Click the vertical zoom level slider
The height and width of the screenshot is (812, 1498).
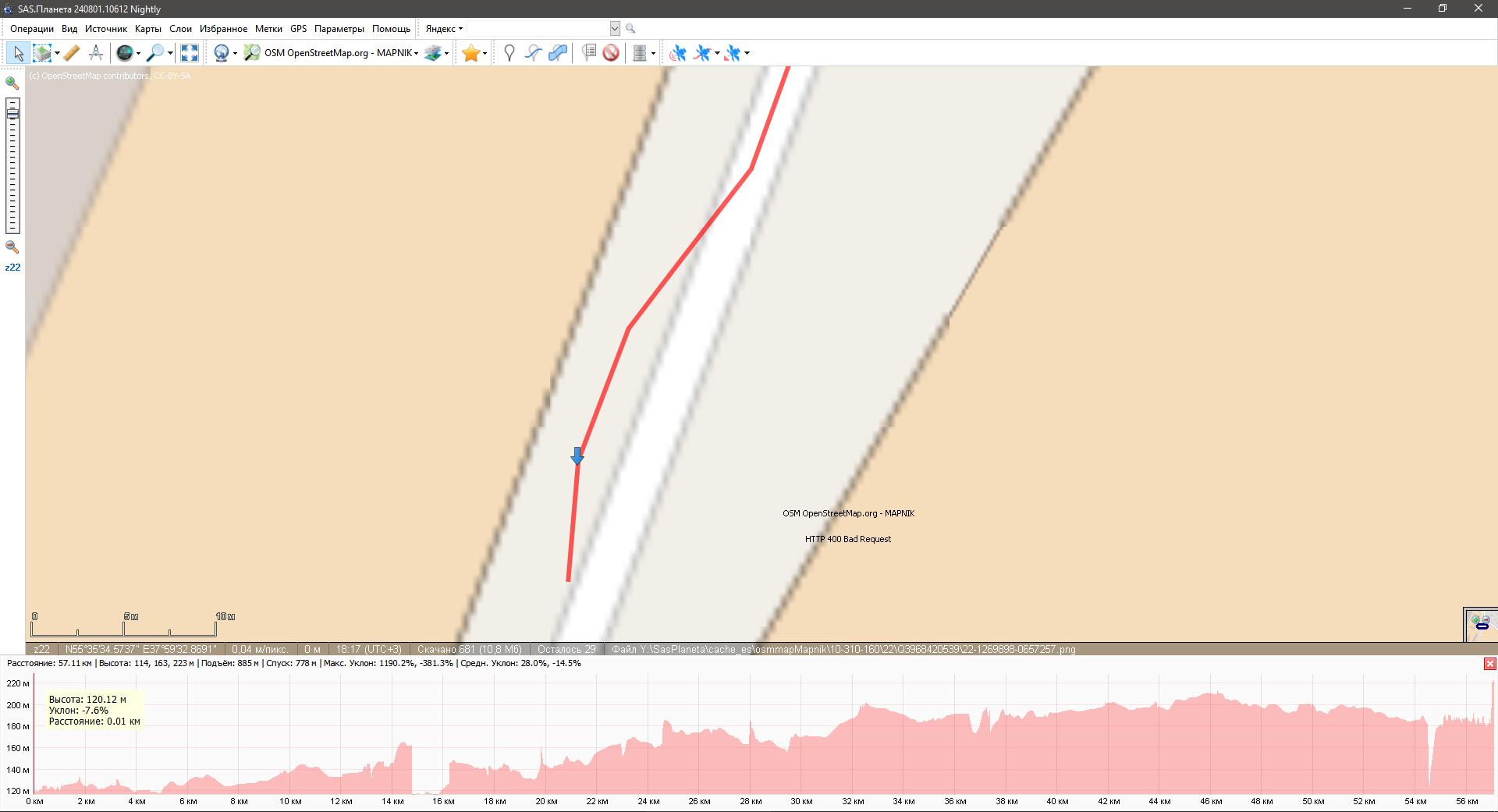click(x=12, y=165)
